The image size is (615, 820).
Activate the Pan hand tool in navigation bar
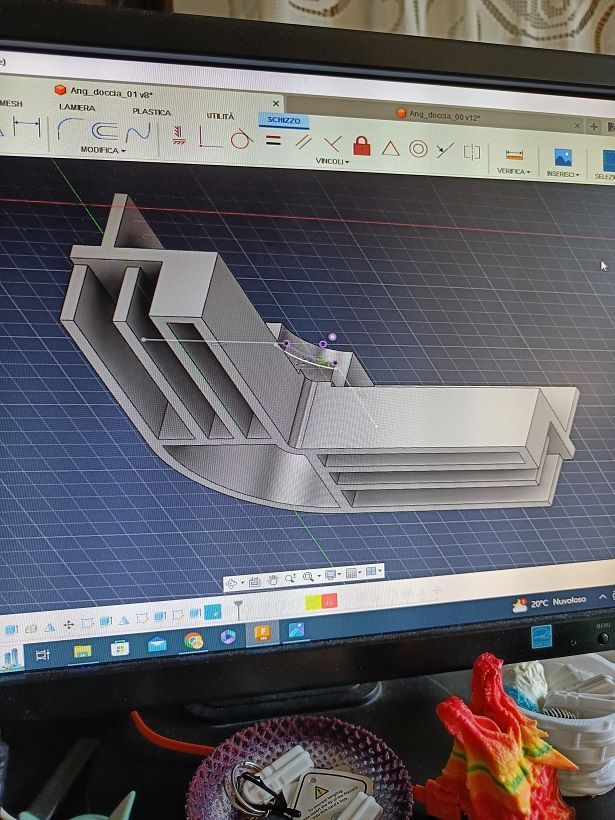click(272, 578)
